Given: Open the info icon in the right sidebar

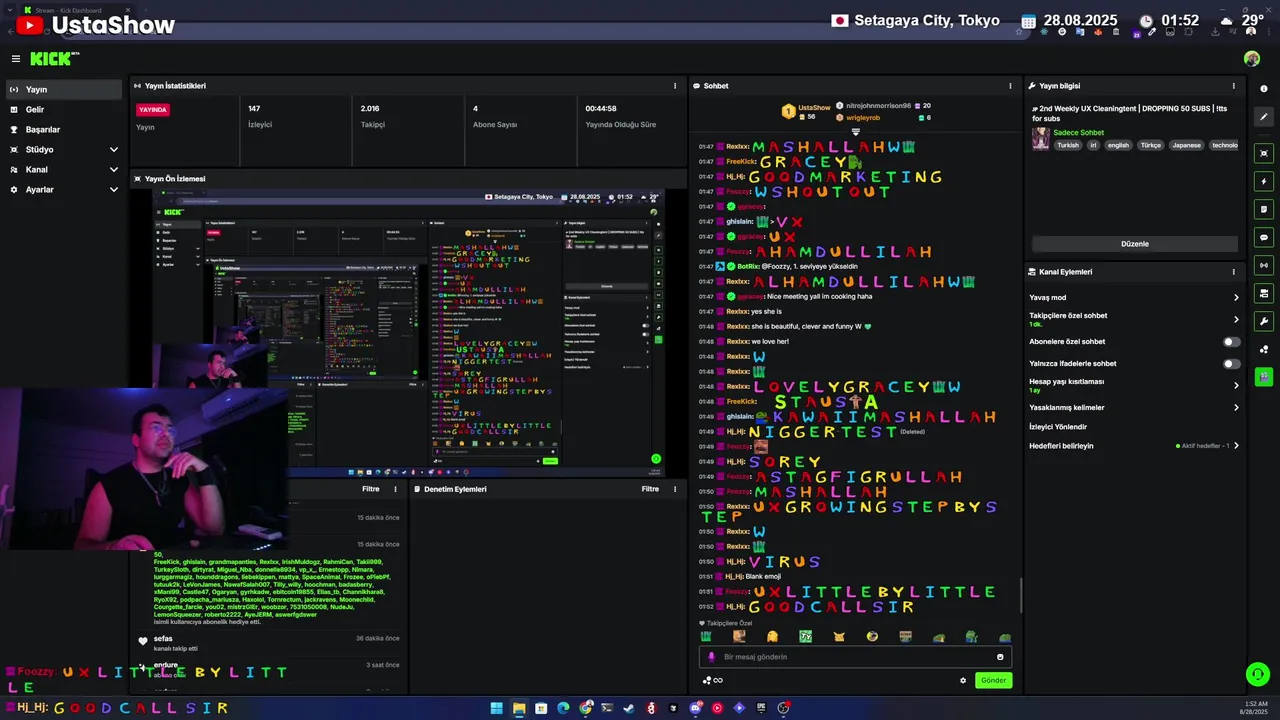Looking at the screenshot, I should pyautogui.click(x=1264, y=89).
